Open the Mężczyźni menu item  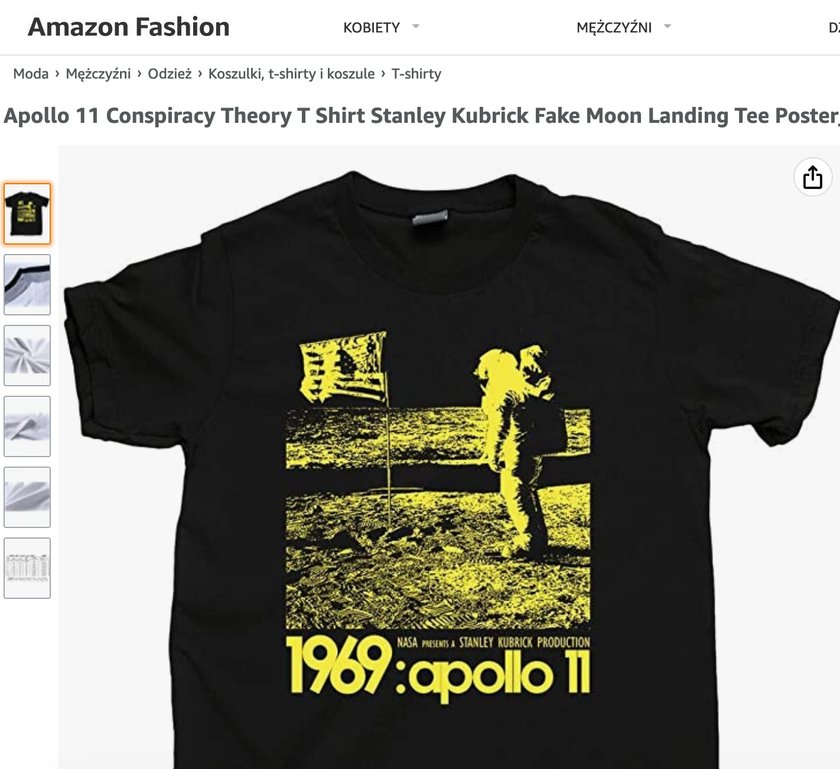pos(614,27)
